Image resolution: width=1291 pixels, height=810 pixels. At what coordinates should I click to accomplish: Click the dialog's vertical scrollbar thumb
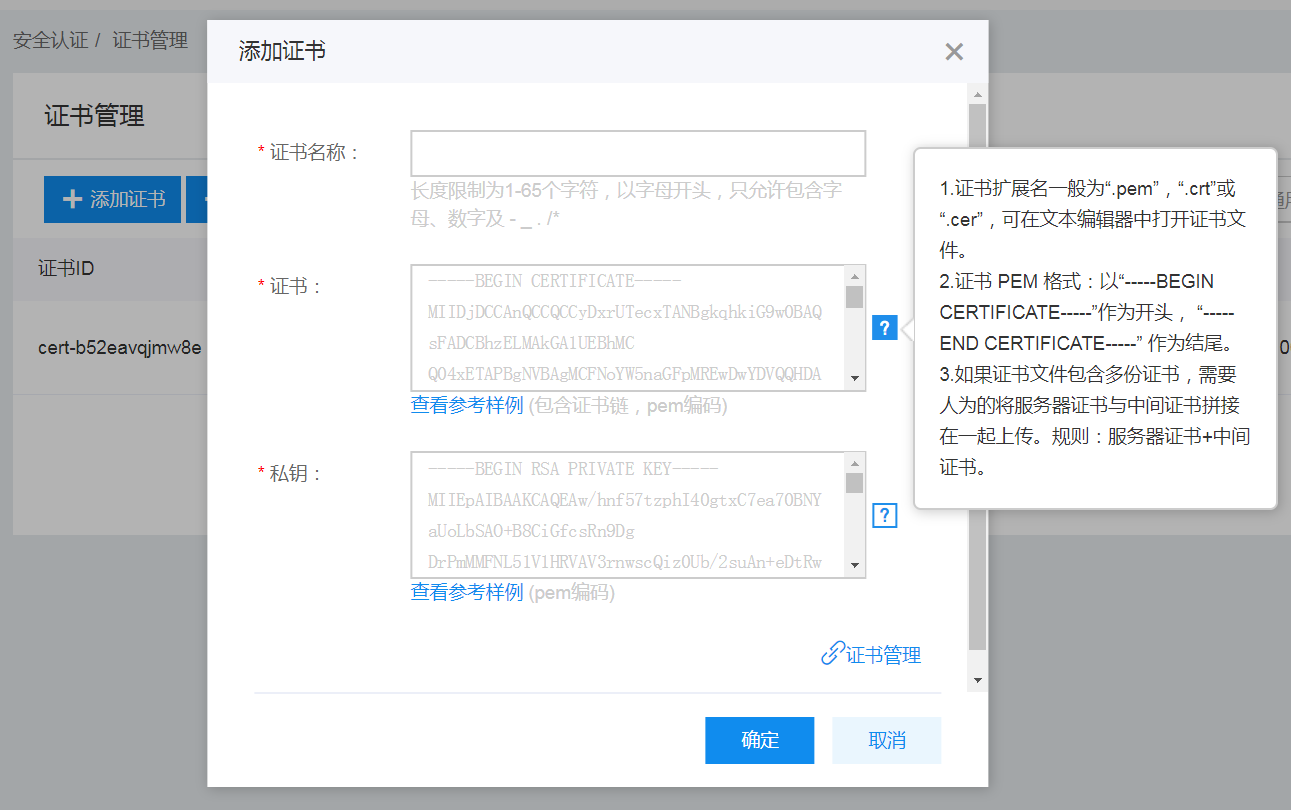978,378
